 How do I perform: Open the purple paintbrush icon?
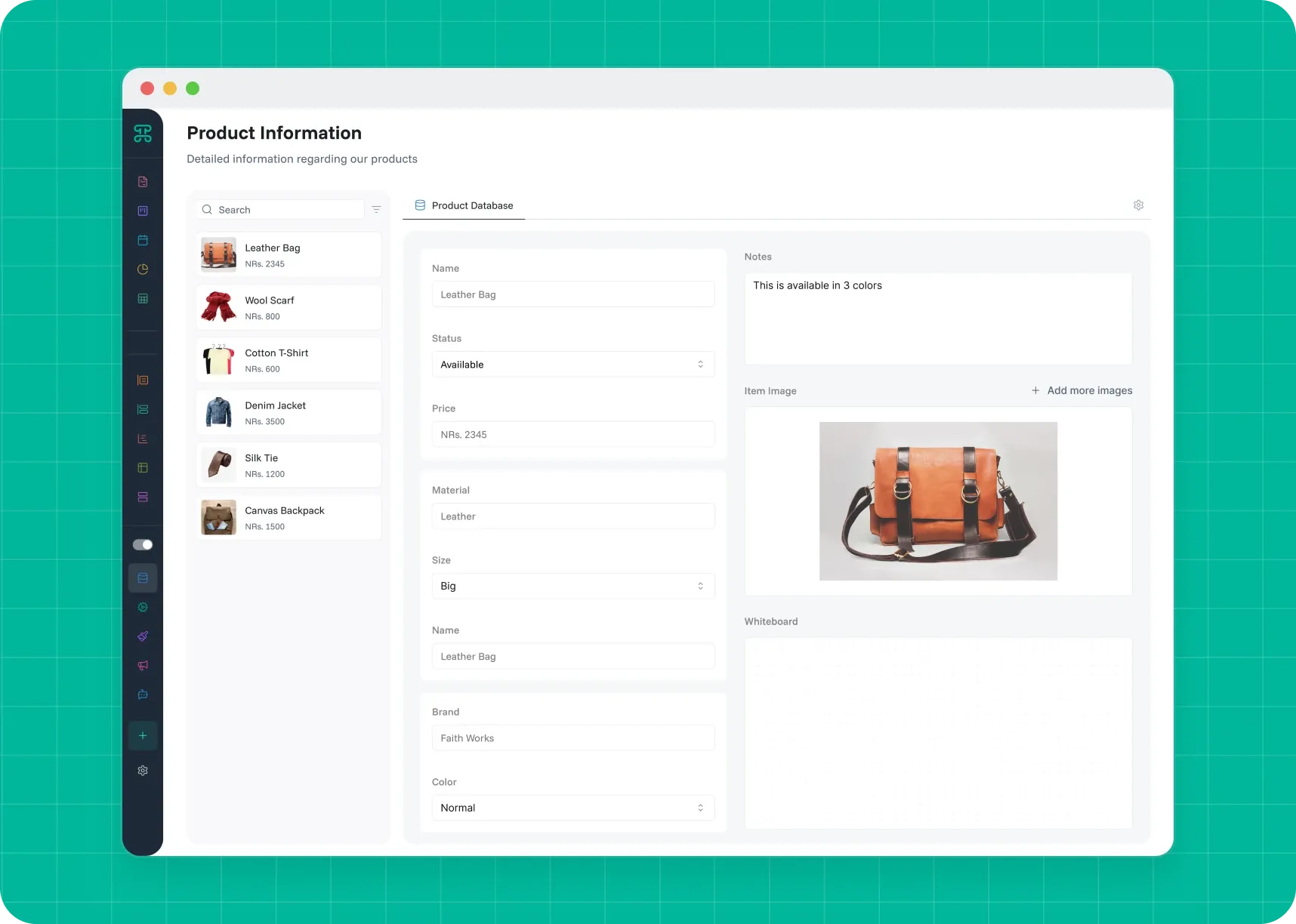pos(143,636)
